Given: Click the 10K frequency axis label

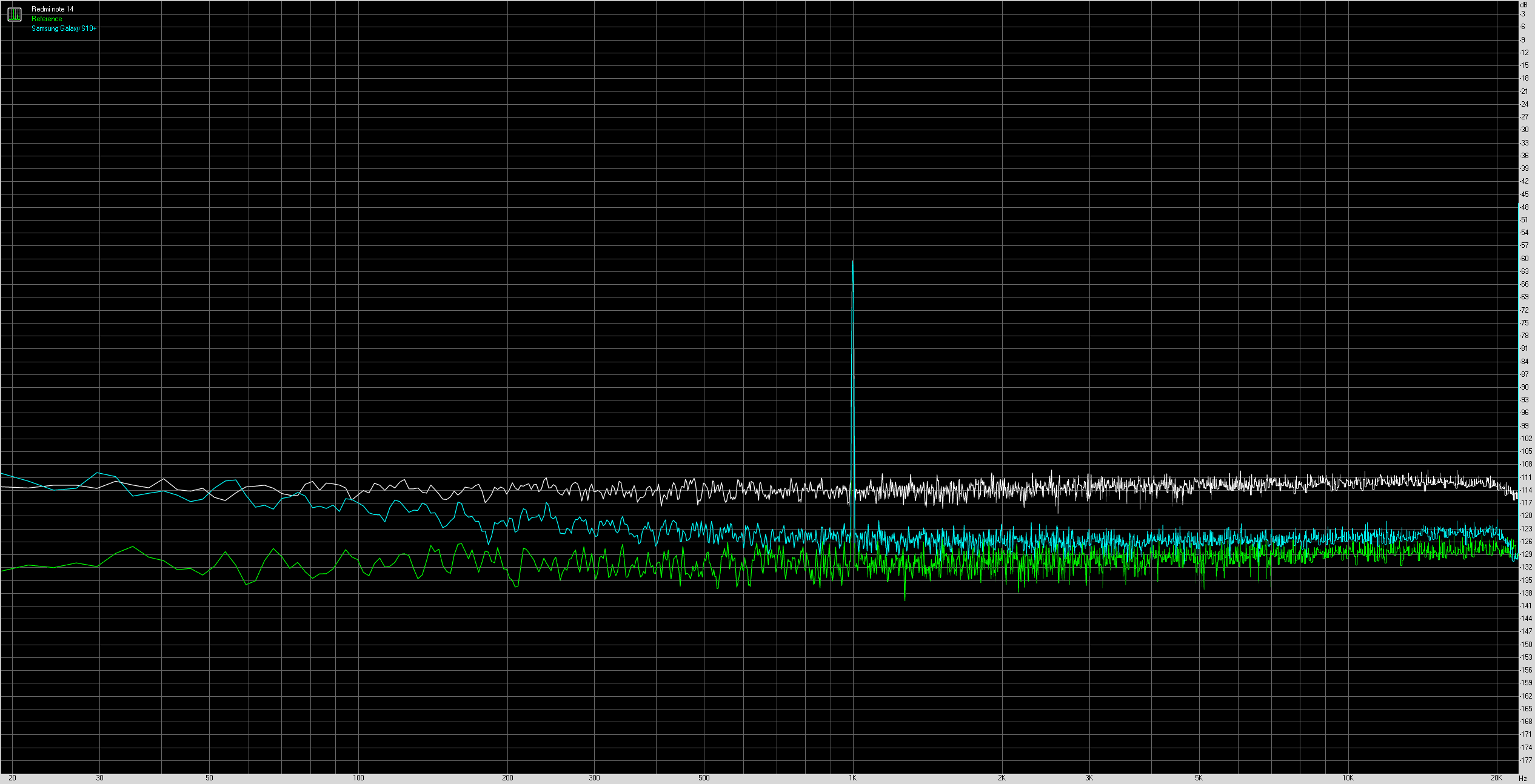Looking at the screenshot, I should pos(1347,778).
